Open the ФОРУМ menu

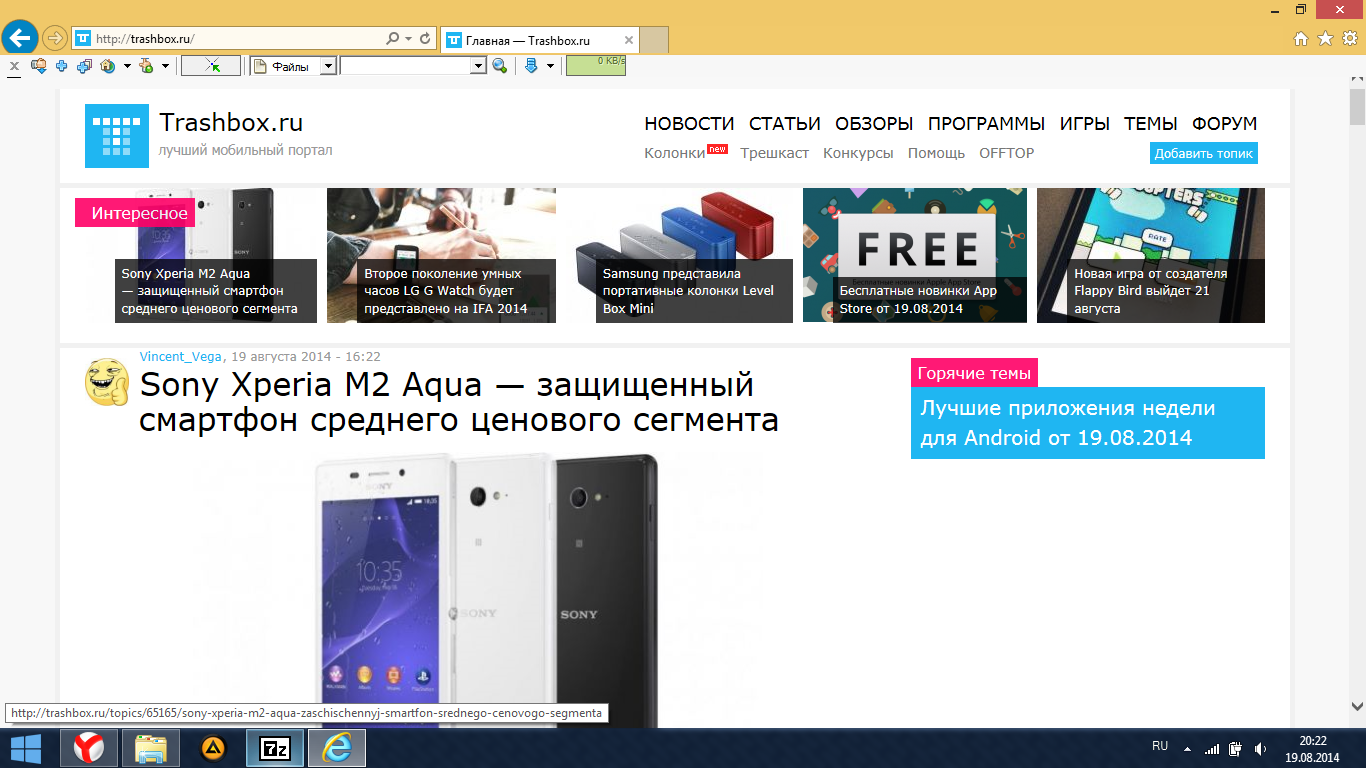pos(1224,124)
